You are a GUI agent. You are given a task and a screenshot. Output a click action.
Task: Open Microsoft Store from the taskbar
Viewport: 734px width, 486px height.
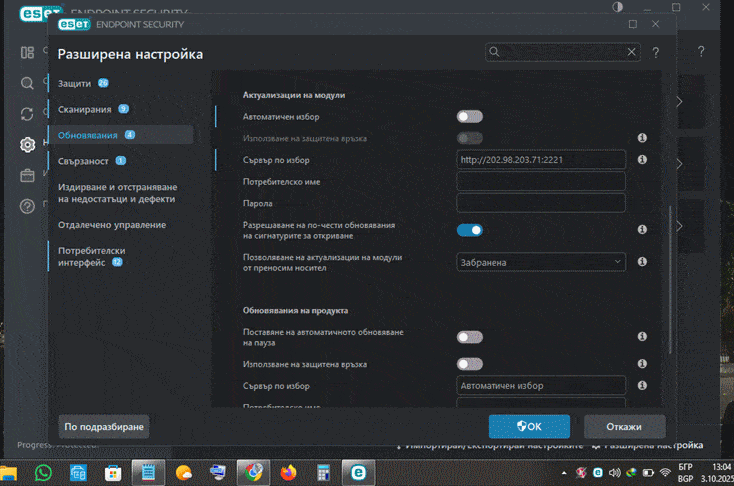113,473
